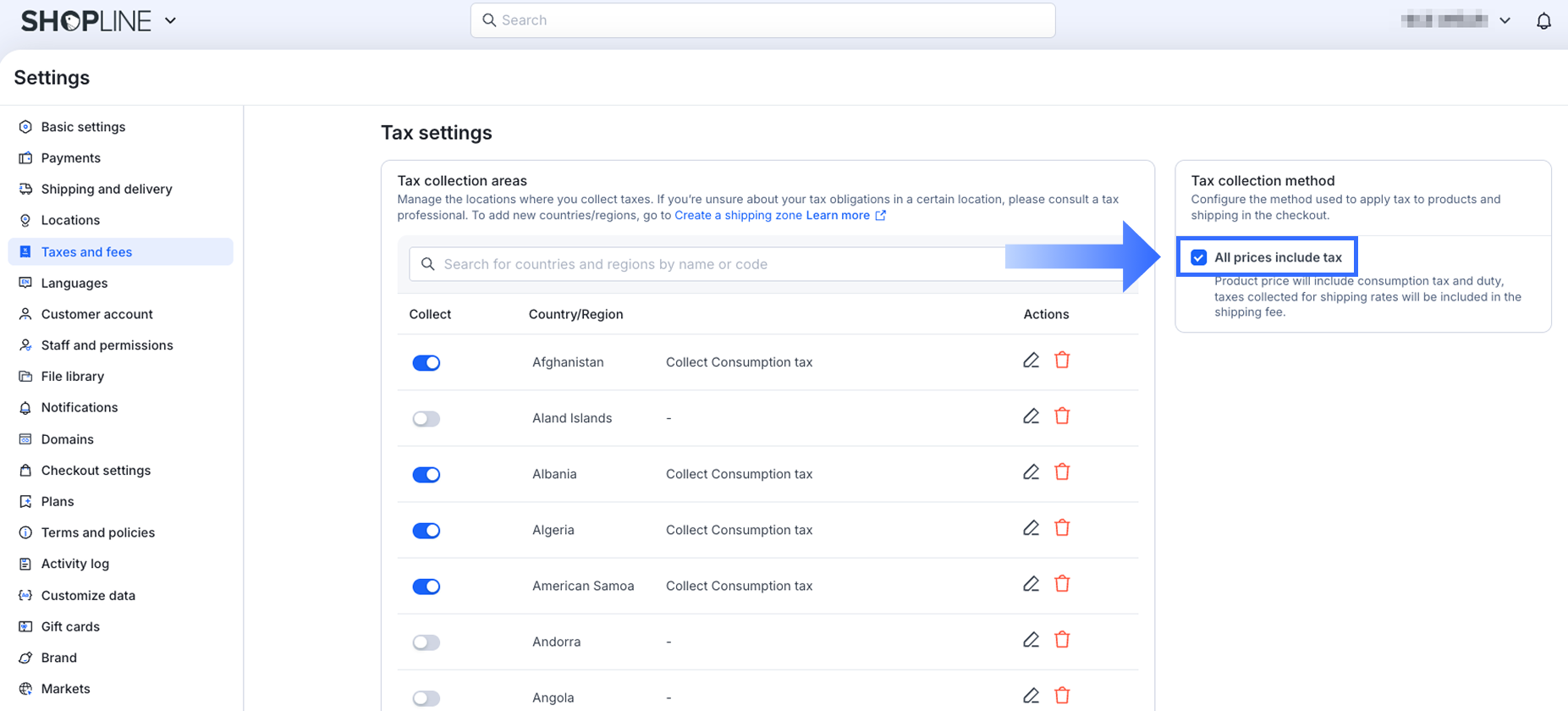Edit the American Samoa tax entry

[x=1031, y=584]
